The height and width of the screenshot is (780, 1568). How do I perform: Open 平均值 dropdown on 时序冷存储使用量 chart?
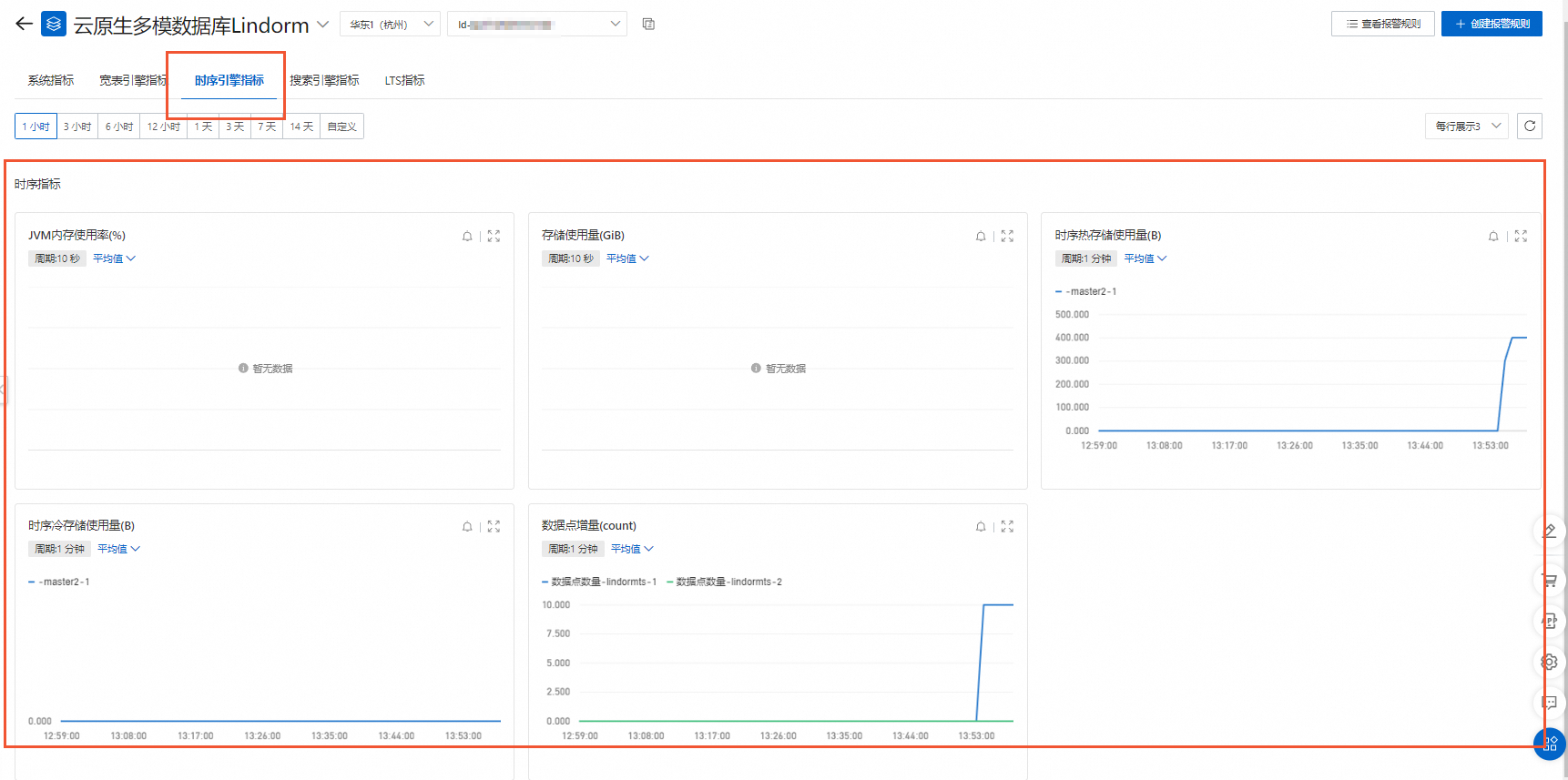pos(119,549)
